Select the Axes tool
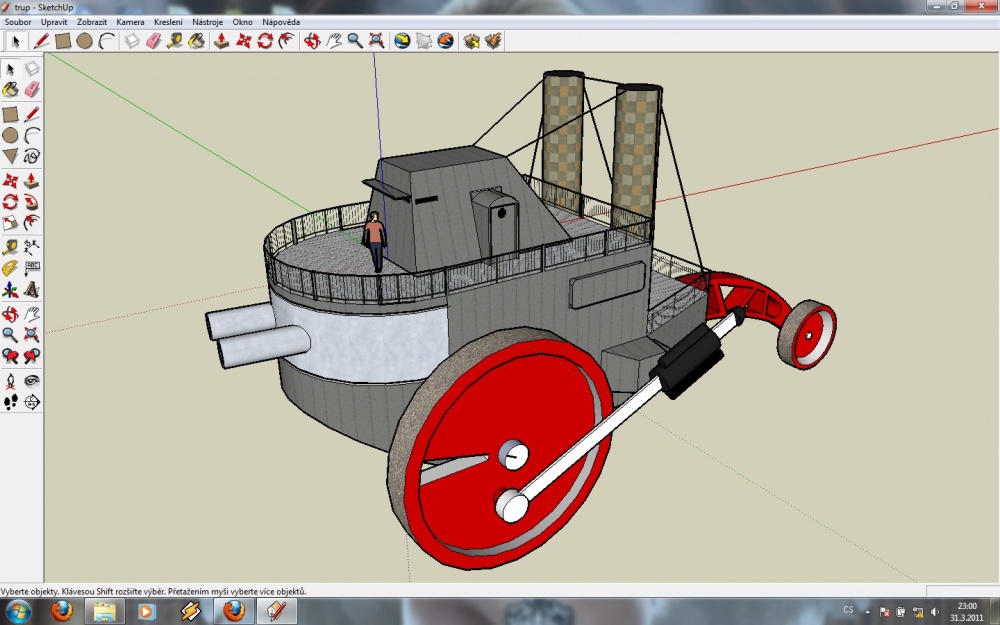The height and width of the screenshot is (625, 1000). 10,291
